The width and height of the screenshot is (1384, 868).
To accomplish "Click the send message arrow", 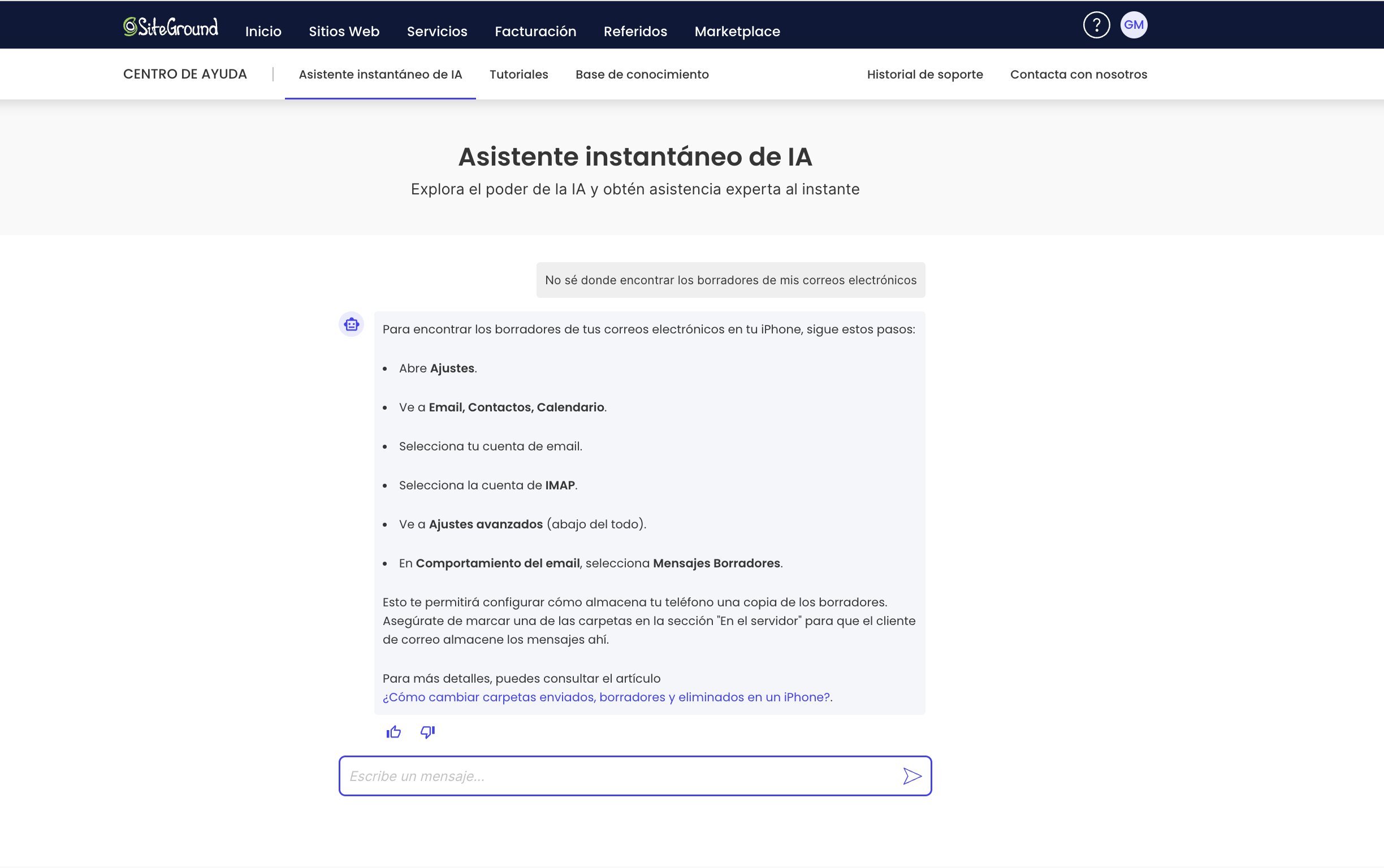I will [x=912, y=775].
